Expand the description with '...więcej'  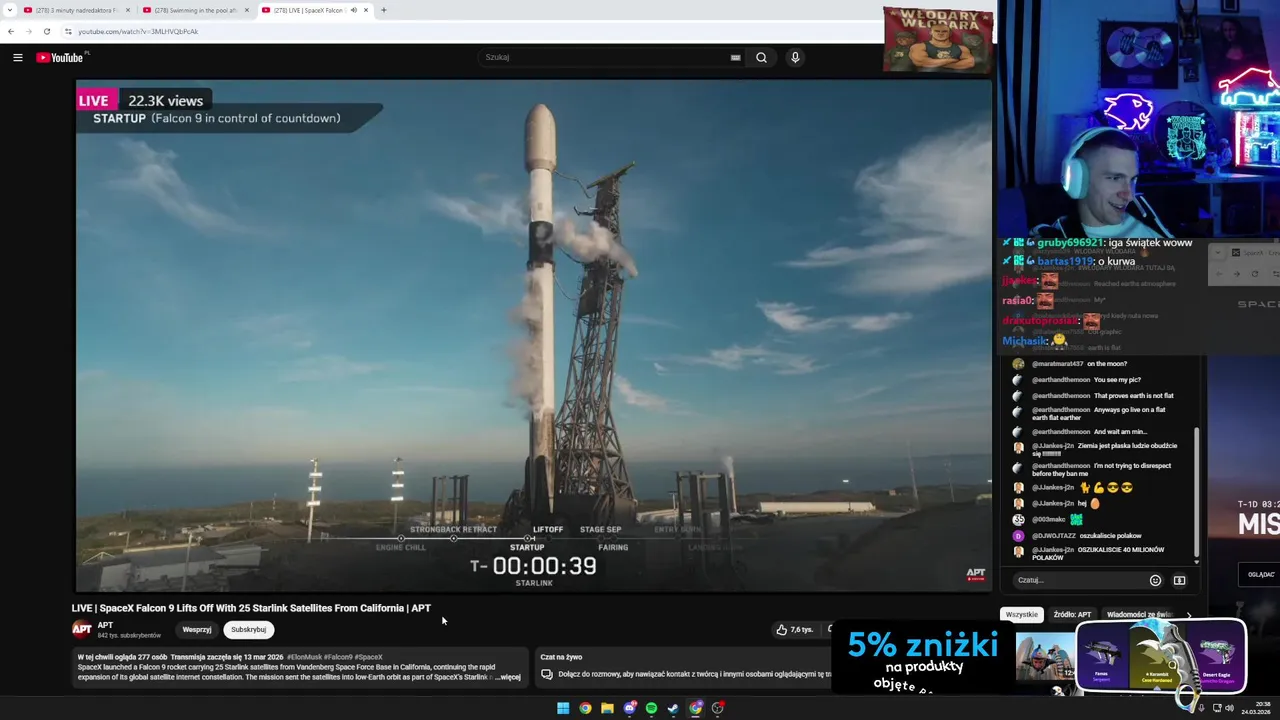(x=508, y=677)
